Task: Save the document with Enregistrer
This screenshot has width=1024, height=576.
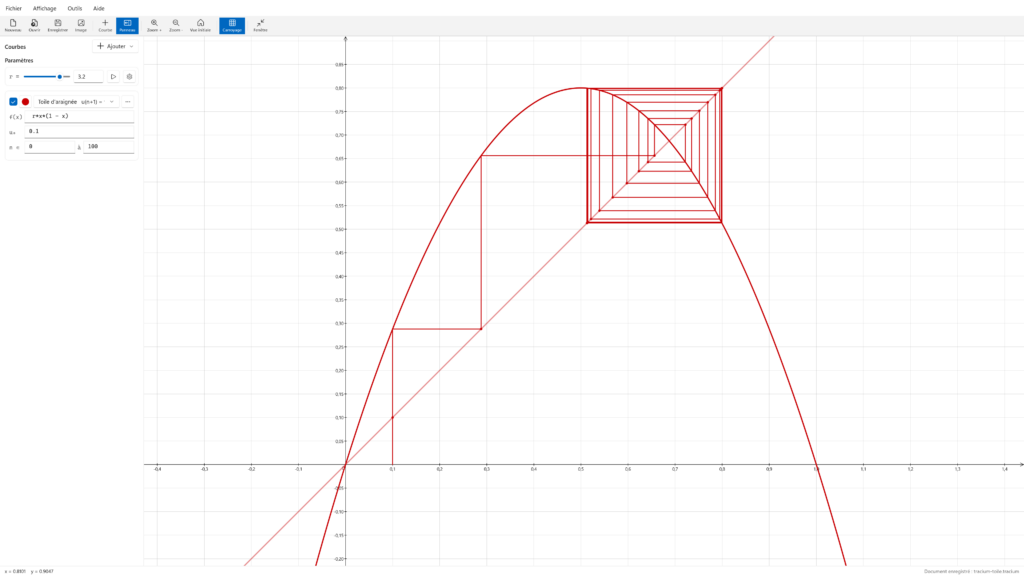Action: tap(57, 25)
